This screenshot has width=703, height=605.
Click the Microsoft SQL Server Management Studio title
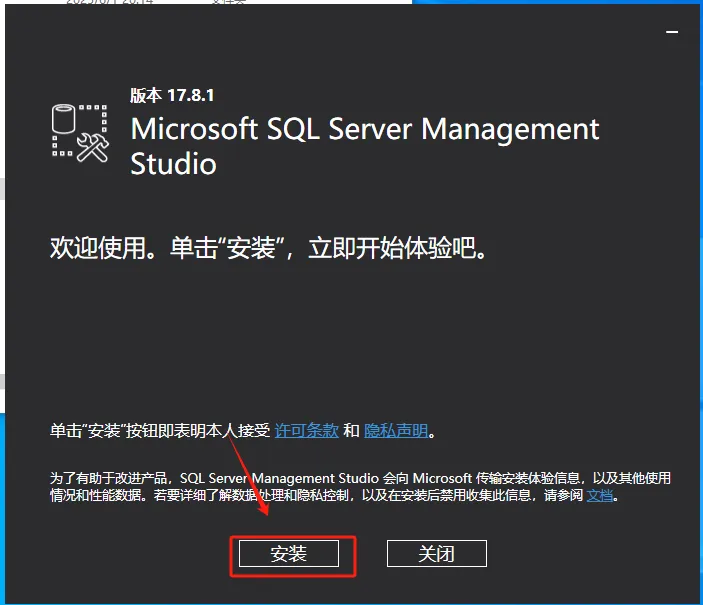pos(365,146)
